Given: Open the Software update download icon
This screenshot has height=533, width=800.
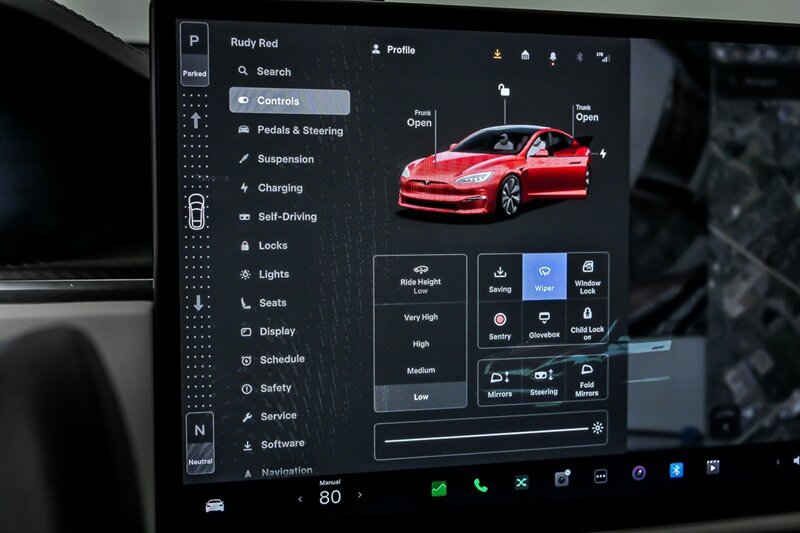Looking at the screenshot, I should [497, 54].
